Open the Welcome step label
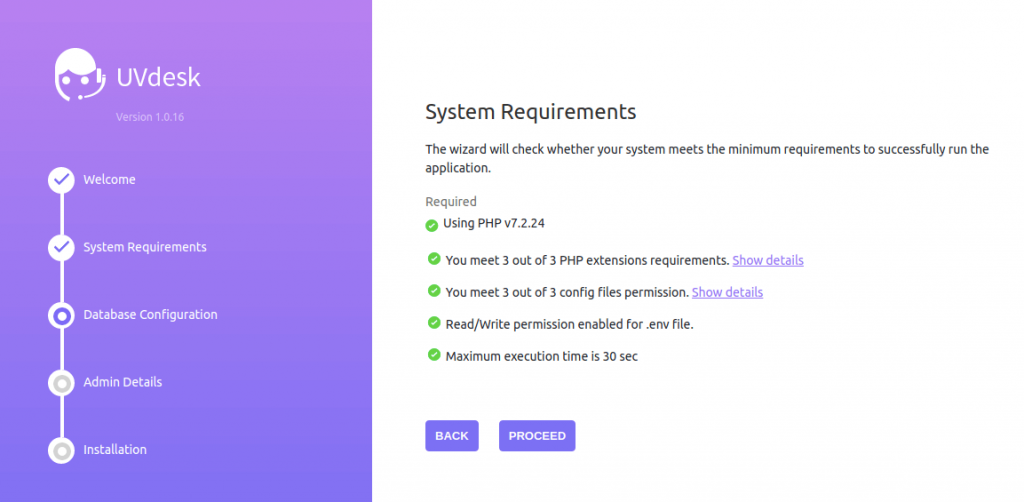 click(110, 180)
